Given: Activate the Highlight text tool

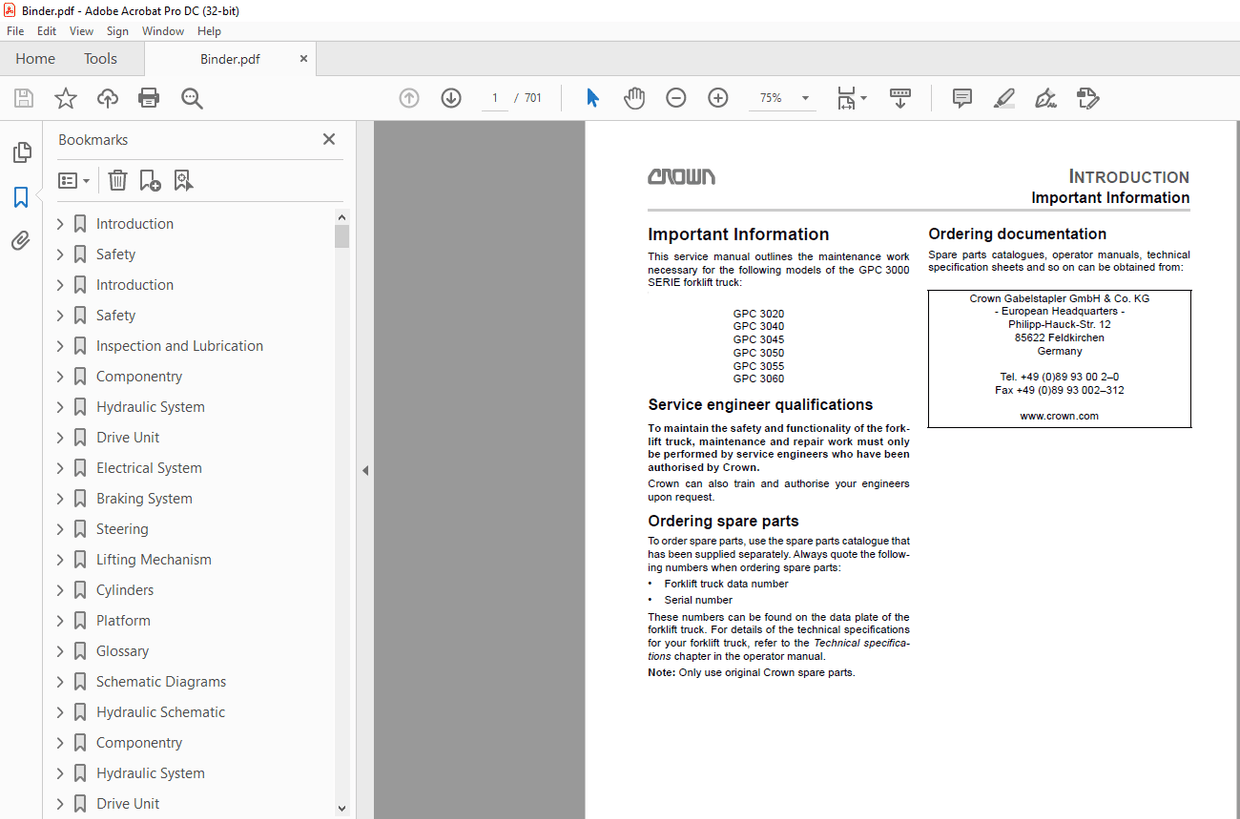Looking at the screenshot, I should (x=1004, y=98).
